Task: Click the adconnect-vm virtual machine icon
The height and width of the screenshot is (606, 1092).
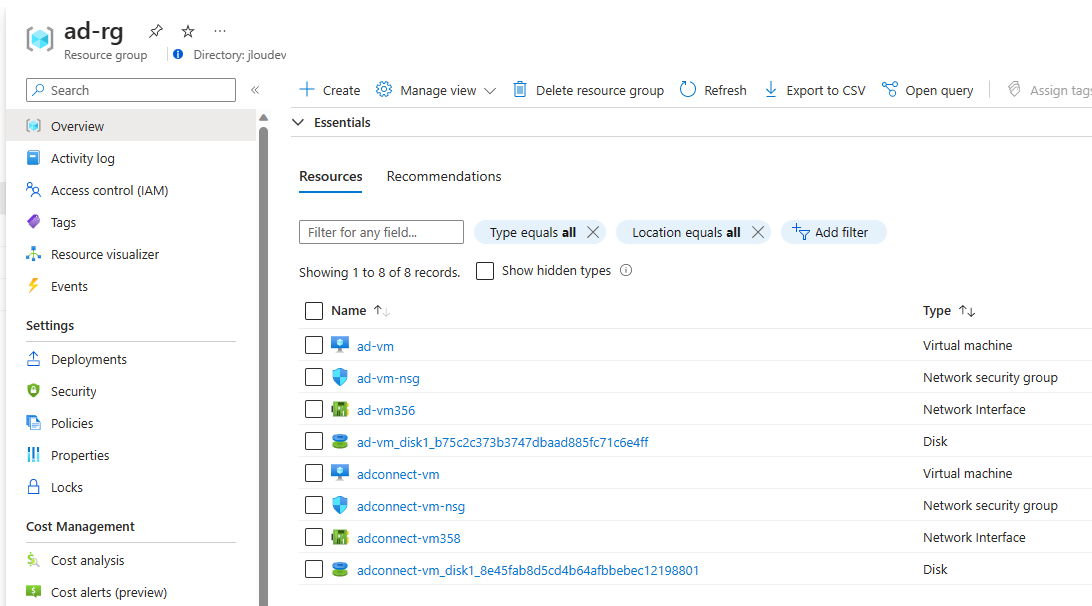Action: coord(340,474)
